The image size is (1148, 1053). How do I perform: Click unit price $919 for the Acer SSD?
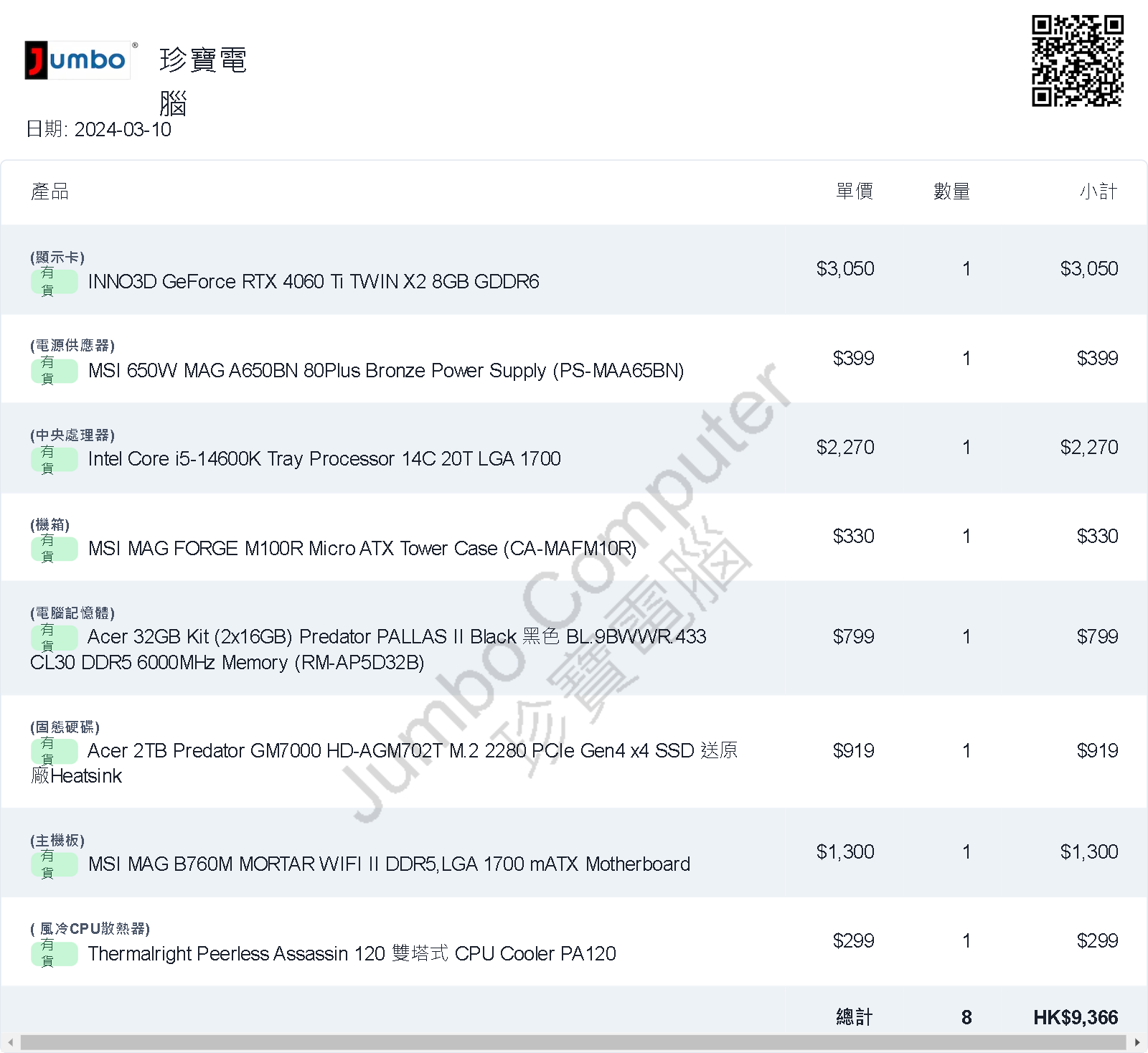coord(853,750)
